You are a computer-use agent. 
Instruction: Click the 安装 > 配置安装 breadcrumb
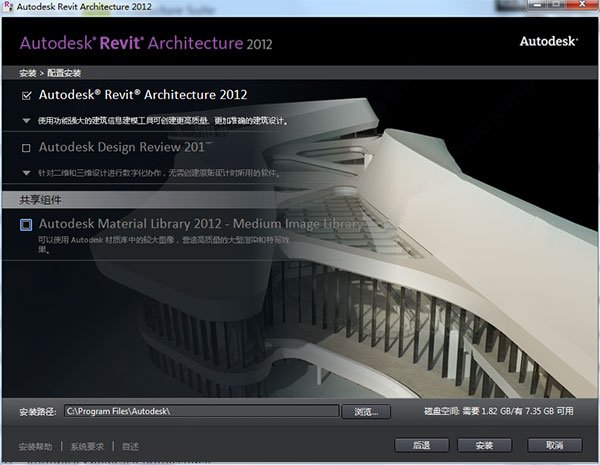pos(50,73)
